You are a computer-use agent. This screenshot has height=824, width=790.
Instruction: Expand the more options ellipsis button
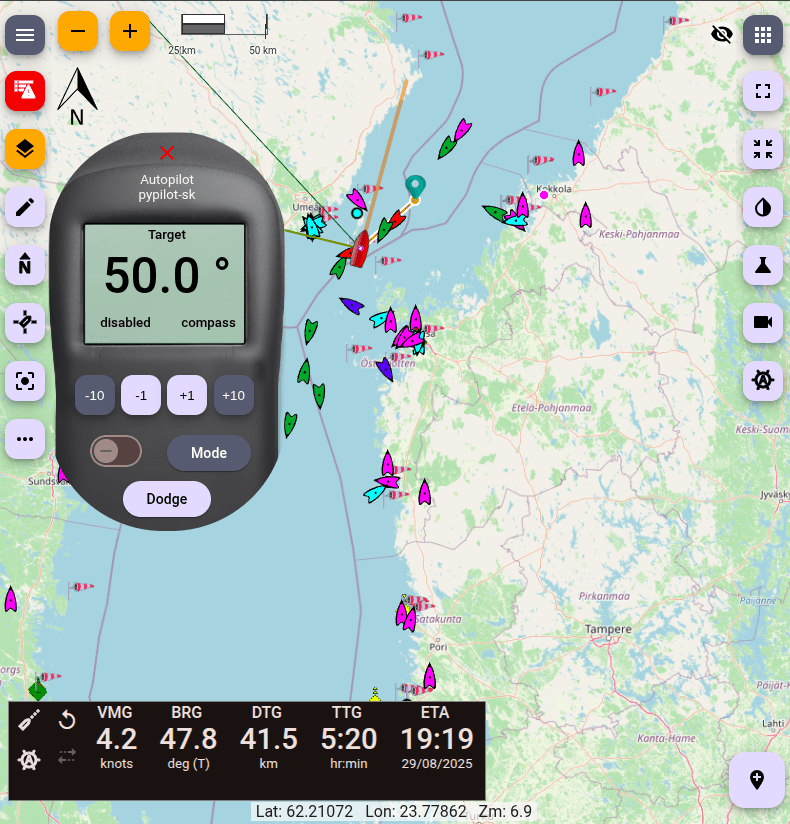(25, 438)
